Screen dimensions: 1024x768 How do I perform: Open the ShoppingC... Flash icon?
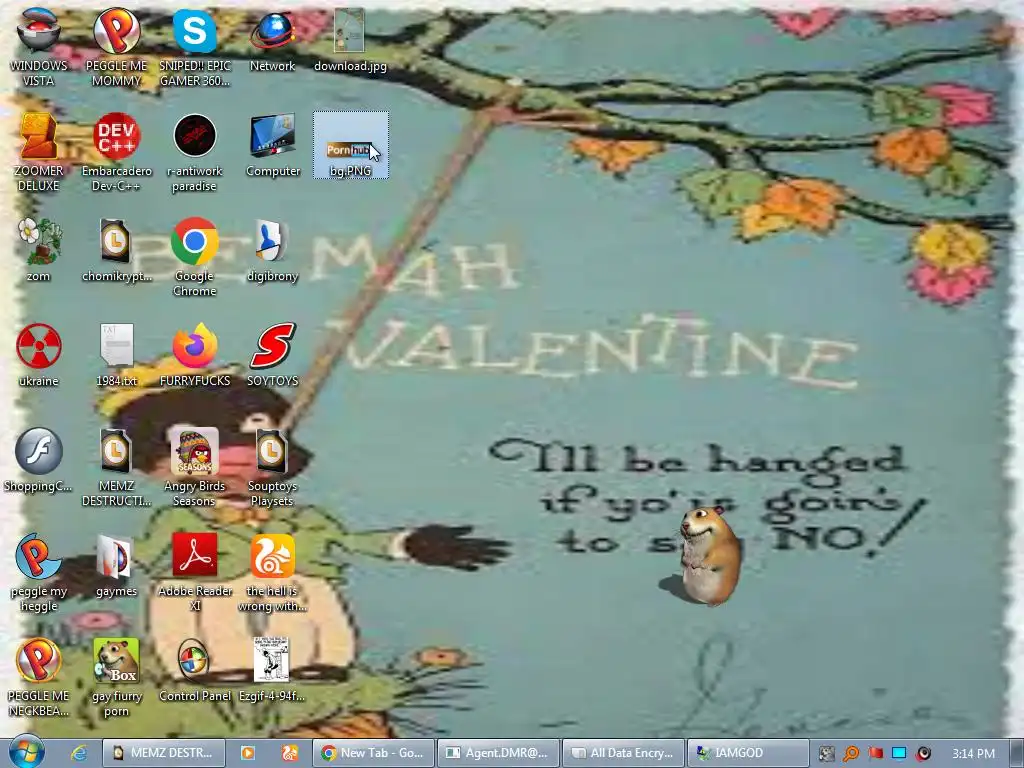pos(39,460)
